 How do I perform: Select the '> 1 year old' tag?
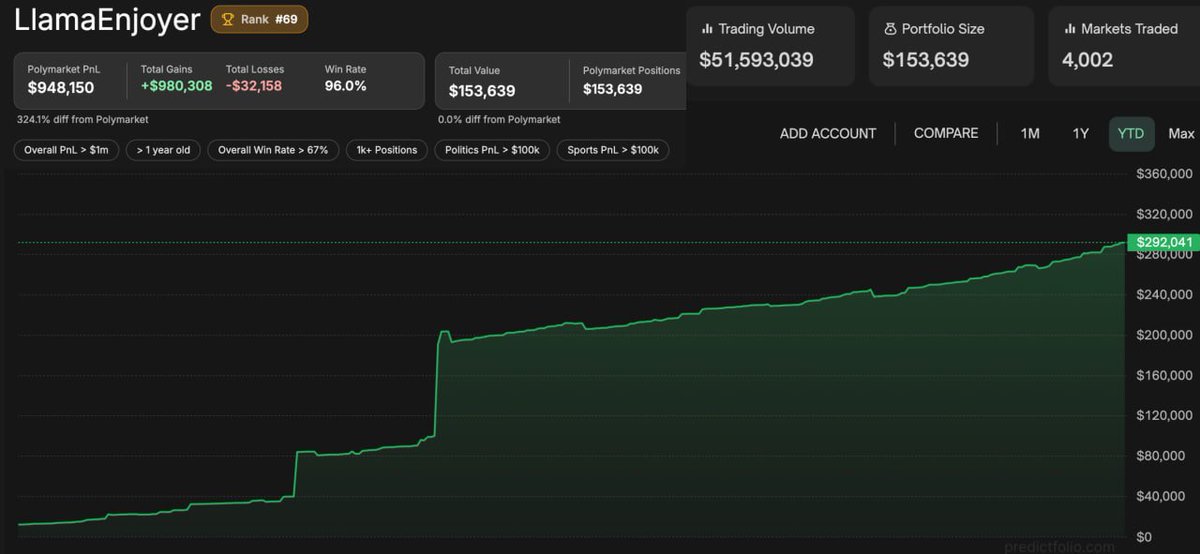(x=164, y=150)
